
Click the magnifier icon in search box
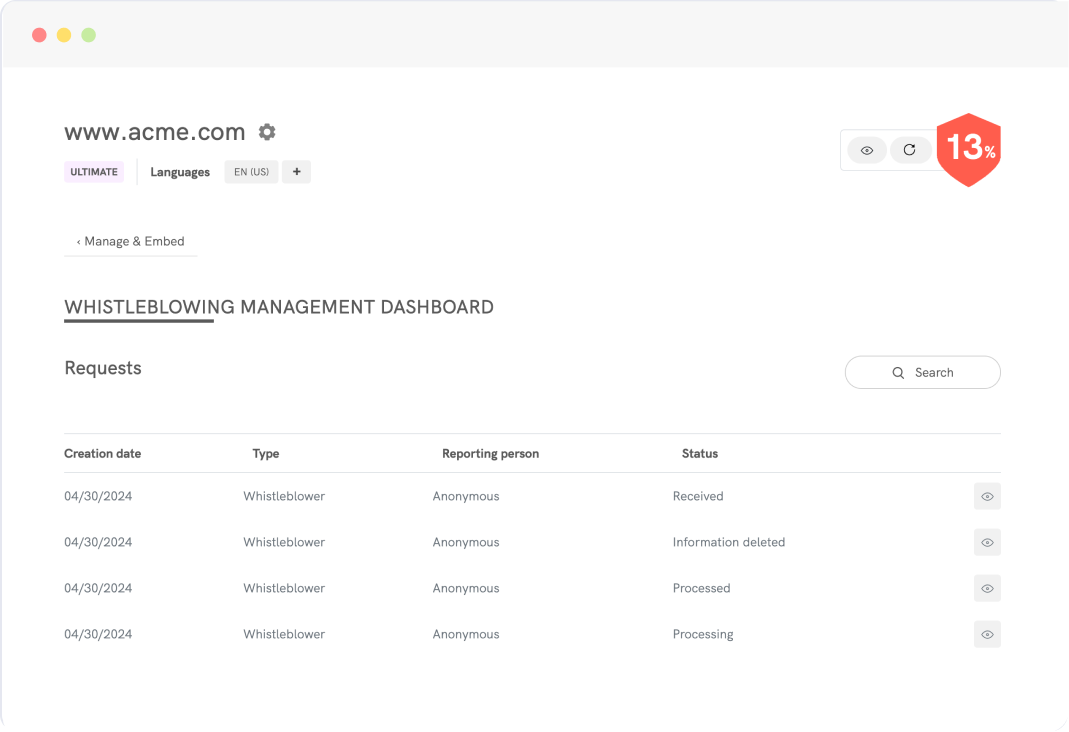point(898,372)
